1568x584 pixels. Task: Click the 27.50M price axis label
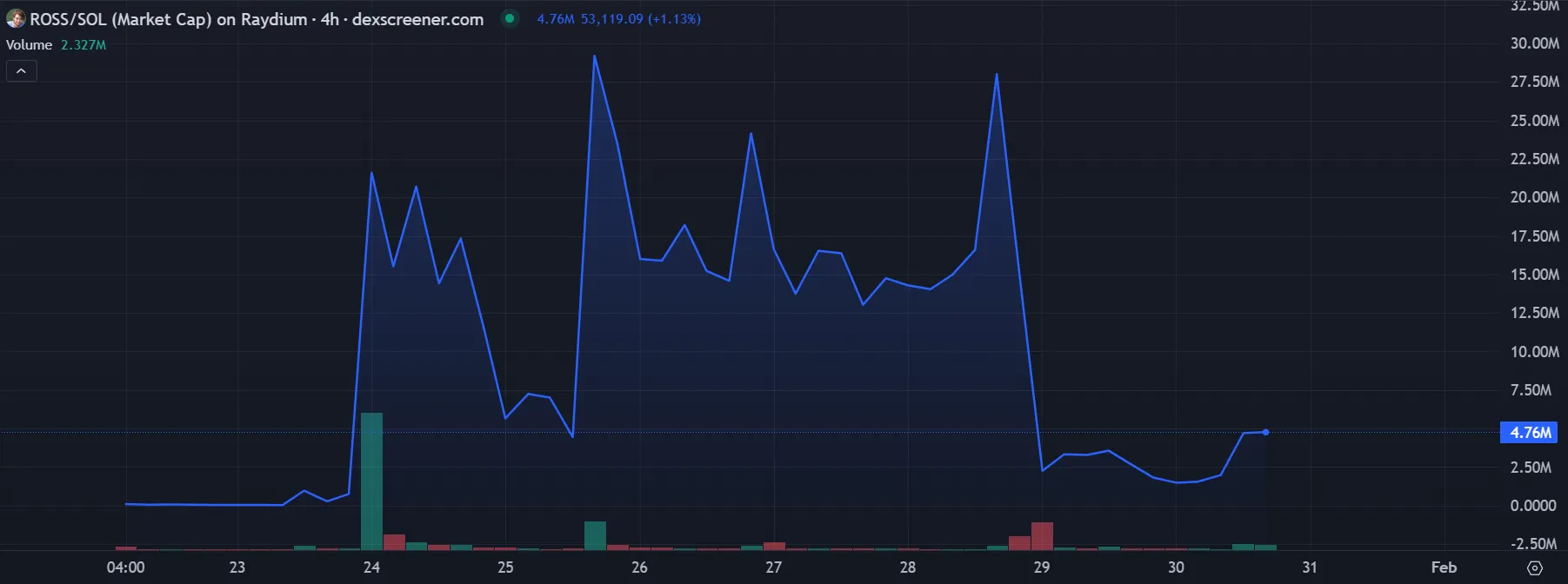click(x=1534, y=82)
